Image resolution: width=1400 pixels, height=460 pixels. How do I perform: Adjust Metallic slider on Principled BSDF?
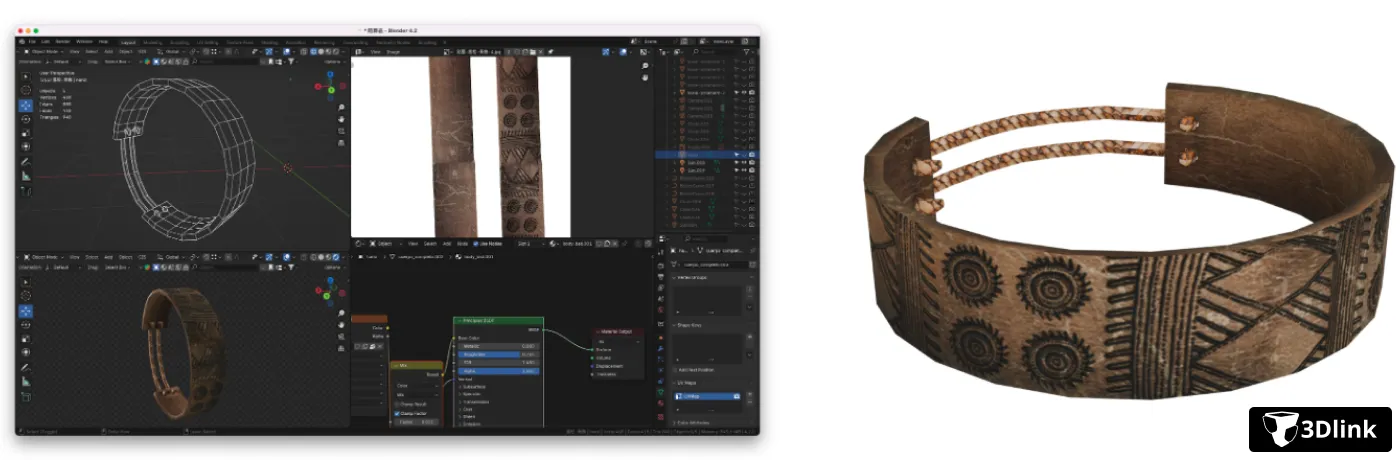click(x=498, y=346)
